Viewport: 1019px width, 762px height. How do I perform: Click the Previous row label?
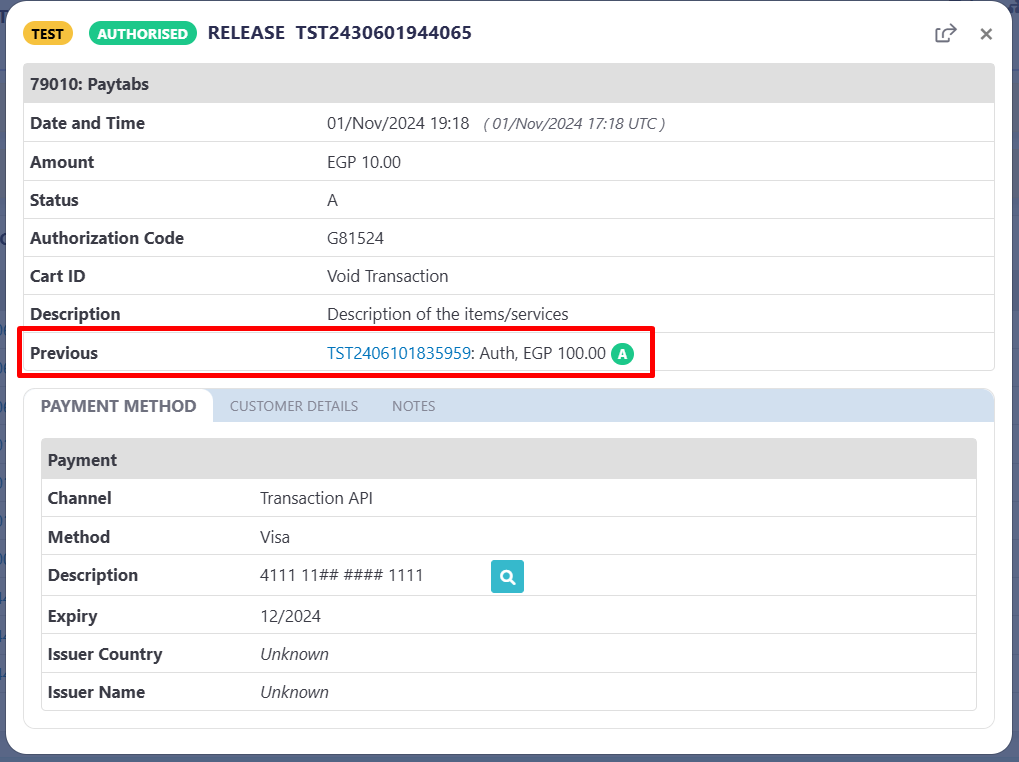click(64, 353)
